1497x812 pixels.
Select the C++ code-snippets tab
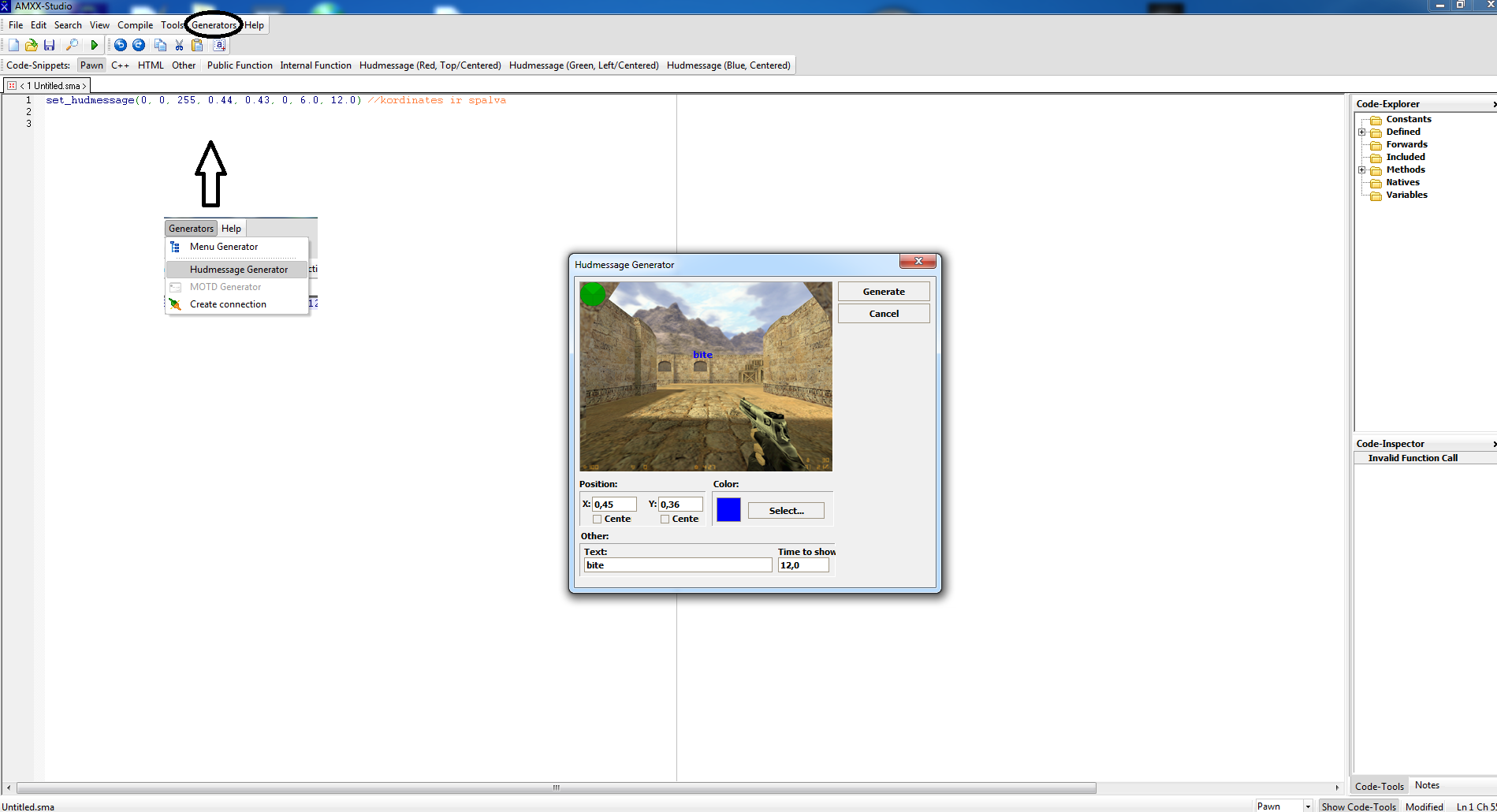tap(120, 65)
